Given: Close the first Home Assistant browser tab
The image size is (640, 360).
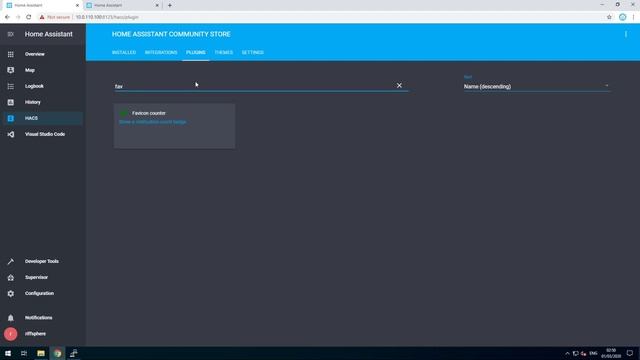Looking at the screenshot, I should (x=77, y=5).
